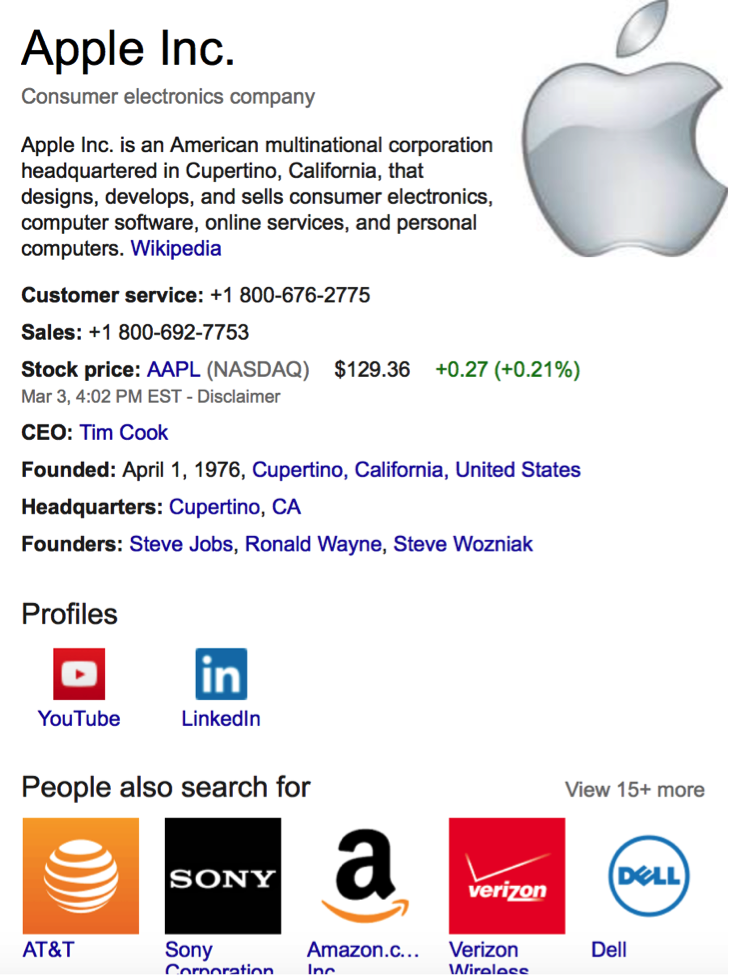Screen dimensions: 729x975
Task: Open the Wikipedia link
Action: tap(175, 248)
